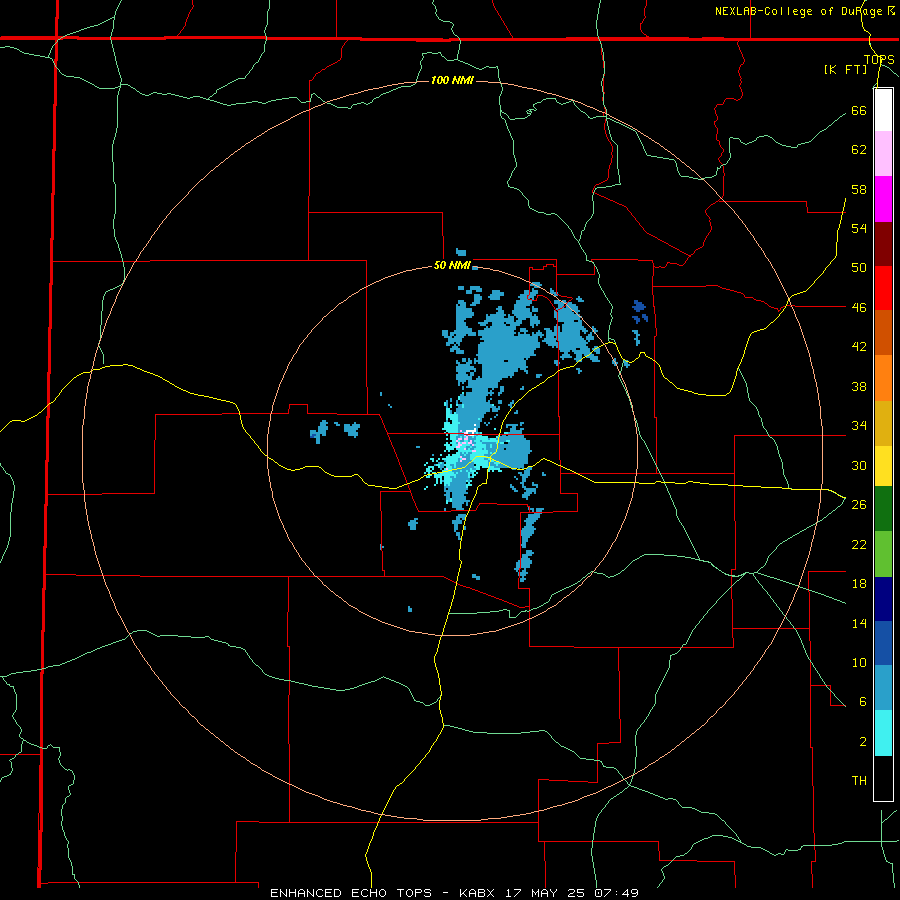Choose the yellow legend color block
This screenshot has height=900, width=900.
[x=883, y=466]
